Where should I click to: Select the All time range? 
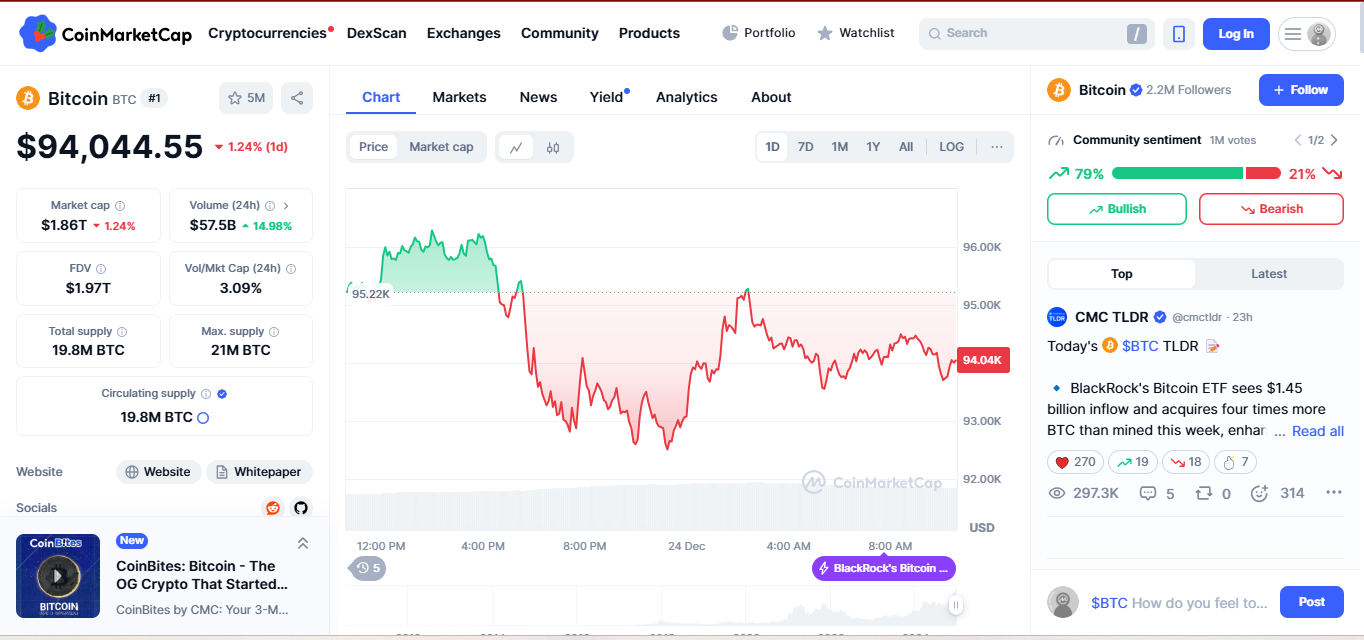point(906,147)
